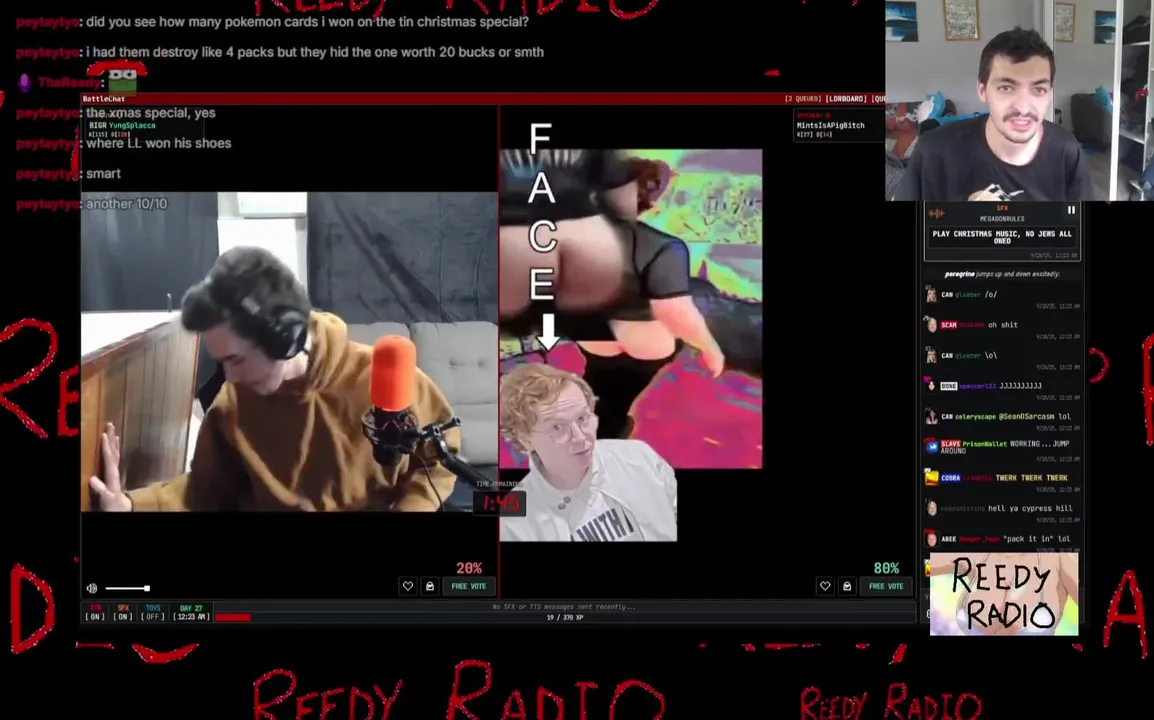This screenshot has width=1154, height=720.
Task: Open the opponent card at top right of BattleChat
Action: (839, 125)
